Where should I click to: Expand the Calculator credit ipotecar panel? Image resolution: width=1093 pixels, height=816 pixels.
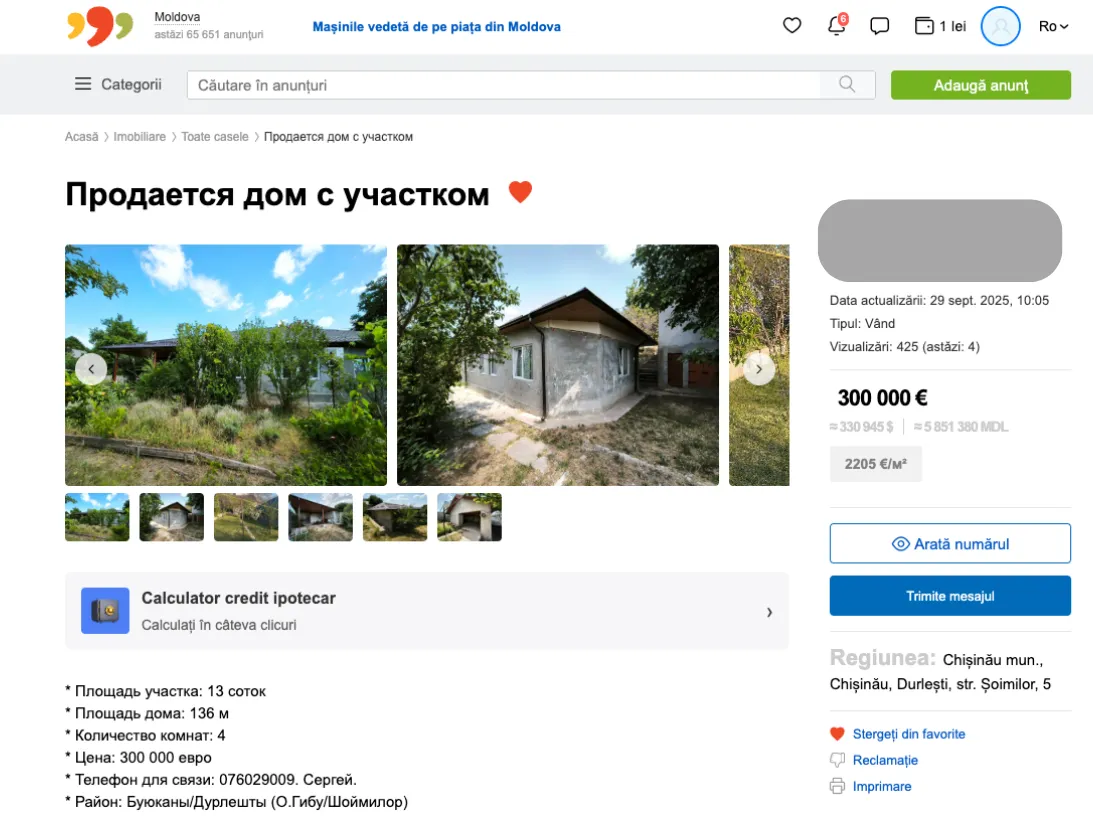427,611
